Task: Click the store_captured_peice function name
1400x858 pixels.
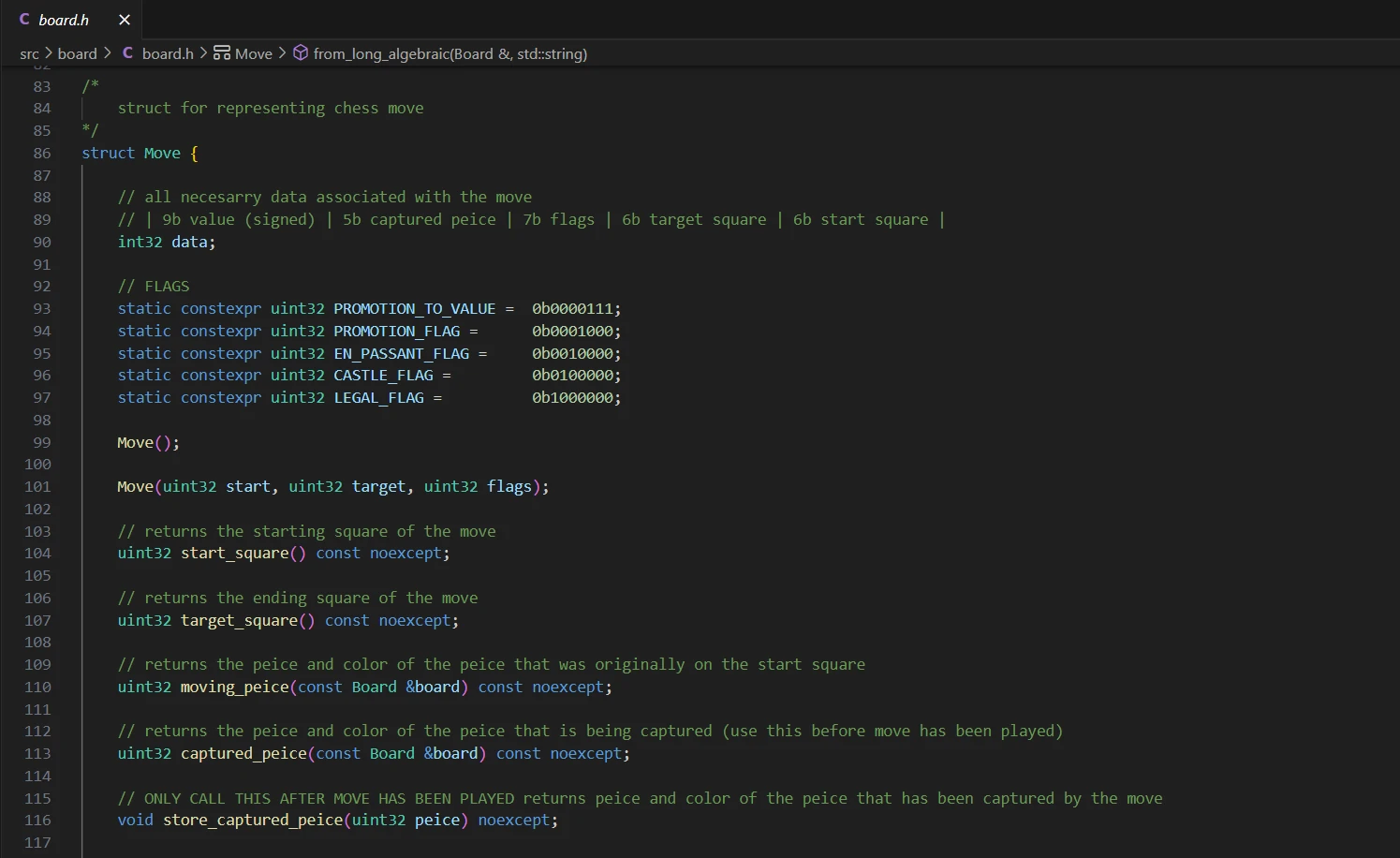Action: 253,821
